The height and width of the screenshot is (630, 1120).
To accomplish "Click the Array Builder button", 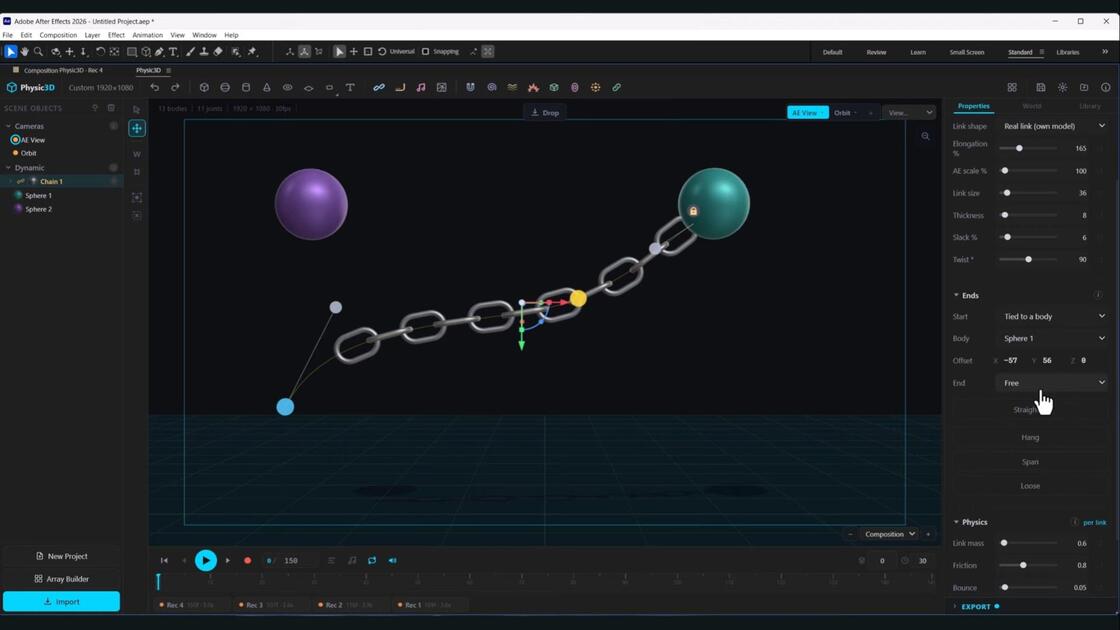I will 61,579.
